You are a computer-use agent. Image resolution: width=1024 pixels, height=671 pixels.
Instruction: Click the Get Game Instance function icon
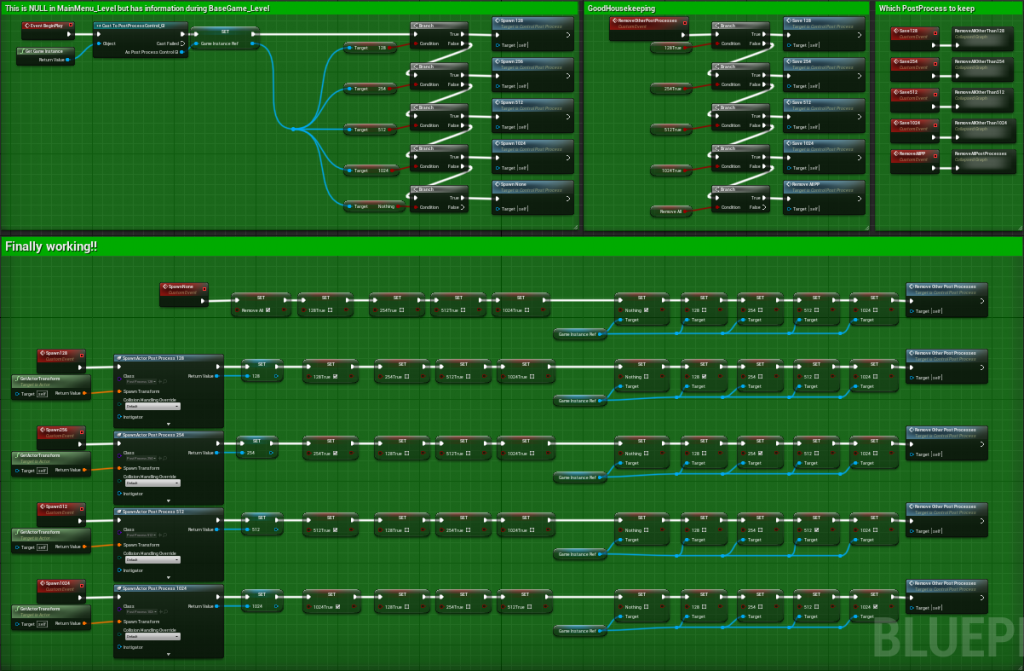tap(22, 51)
